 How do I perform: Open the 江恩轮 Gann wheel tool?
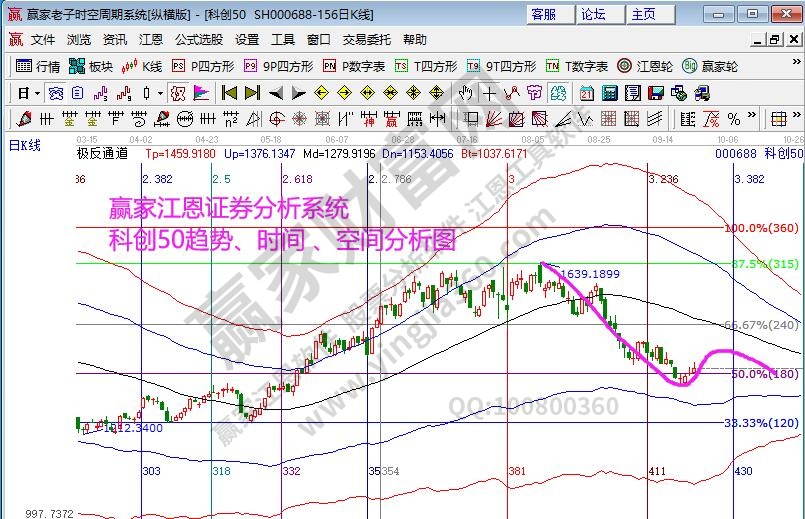[x=656, y=66]
